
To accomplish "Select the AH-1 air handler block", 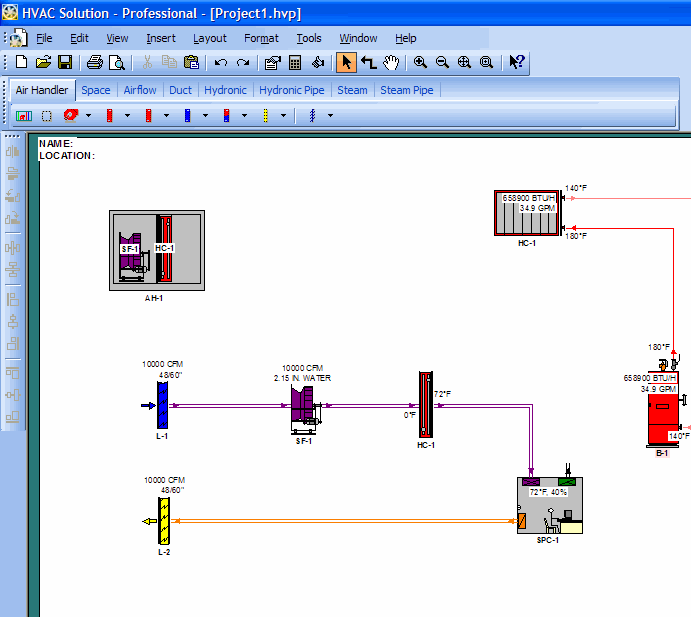I will (x=156, y=250).
